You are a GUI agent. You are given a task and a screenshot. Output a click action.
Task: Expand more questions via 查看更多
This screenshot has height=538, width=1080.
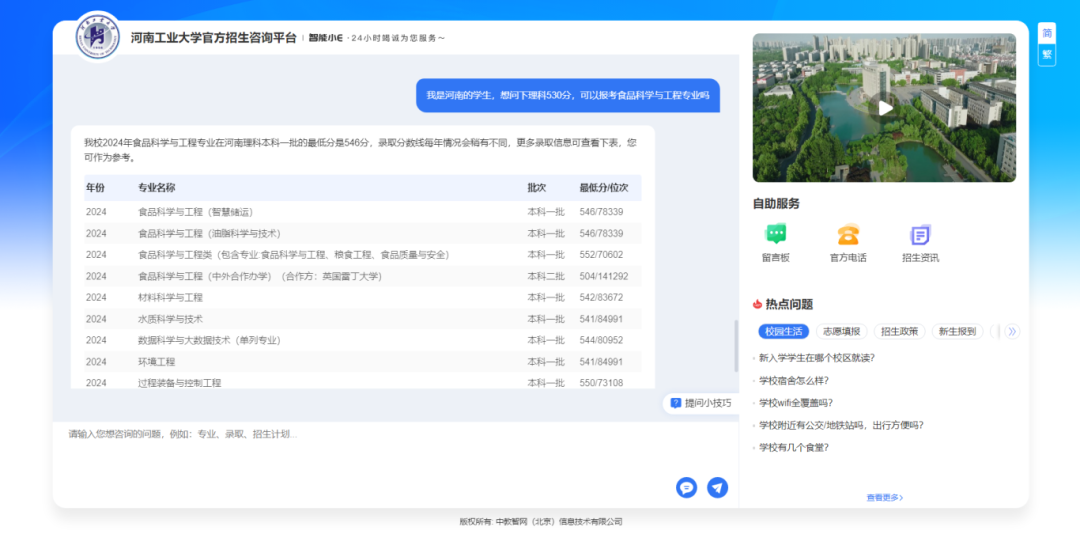pyautogui.click(x=884, y=497)
